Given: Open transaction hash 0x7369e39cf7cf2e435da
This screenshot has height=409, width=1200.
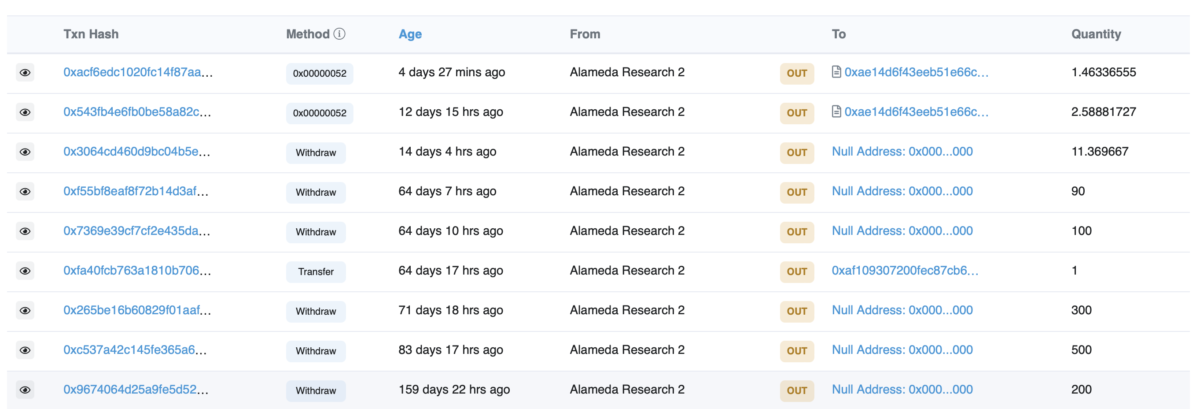Looking at the screenshot, I should click(137, 231).
